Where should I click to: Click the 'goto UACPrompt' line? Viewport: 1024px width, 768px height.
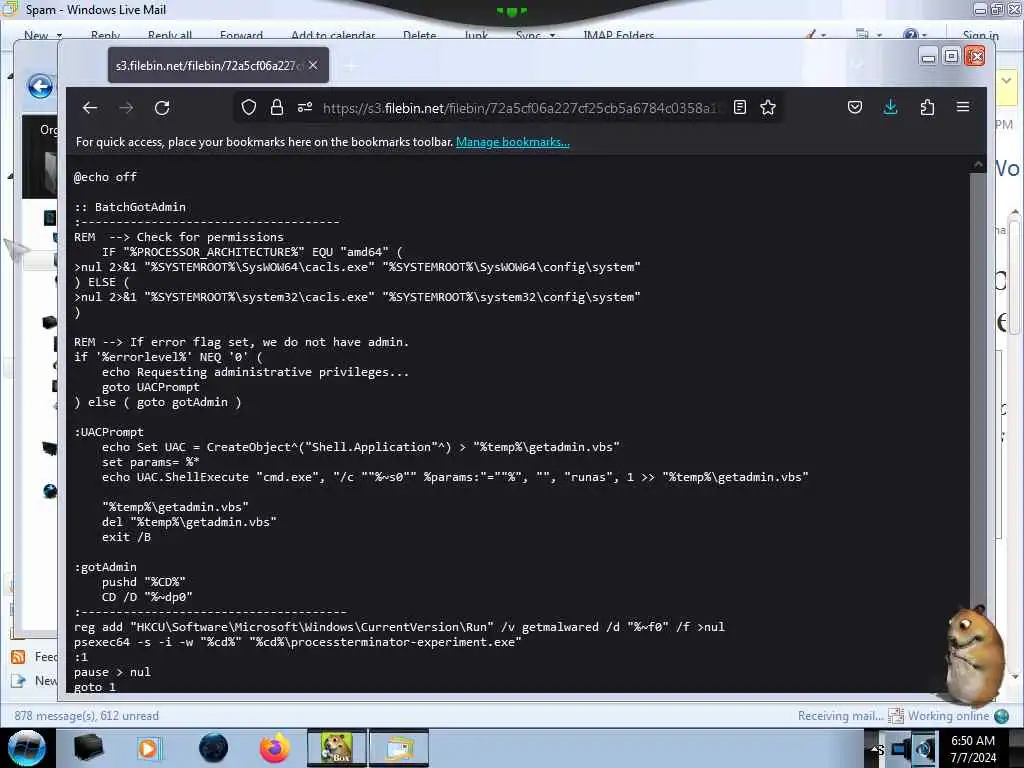click(151, 387)
